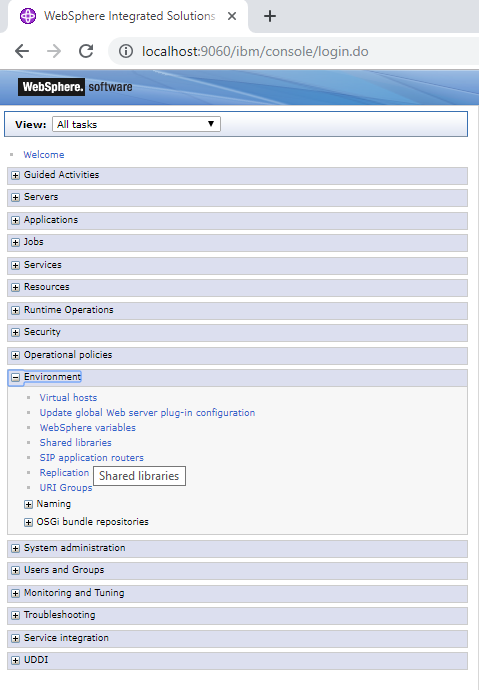Click the Monitoring and Tuning label
This screenshot has width=480, height=690.
click(74, 592)
